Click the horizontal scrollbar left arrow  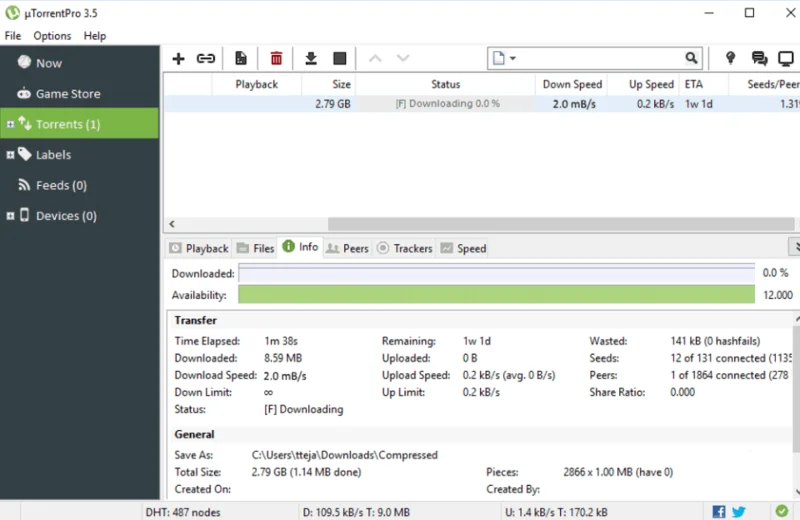[x=172, y=224]
